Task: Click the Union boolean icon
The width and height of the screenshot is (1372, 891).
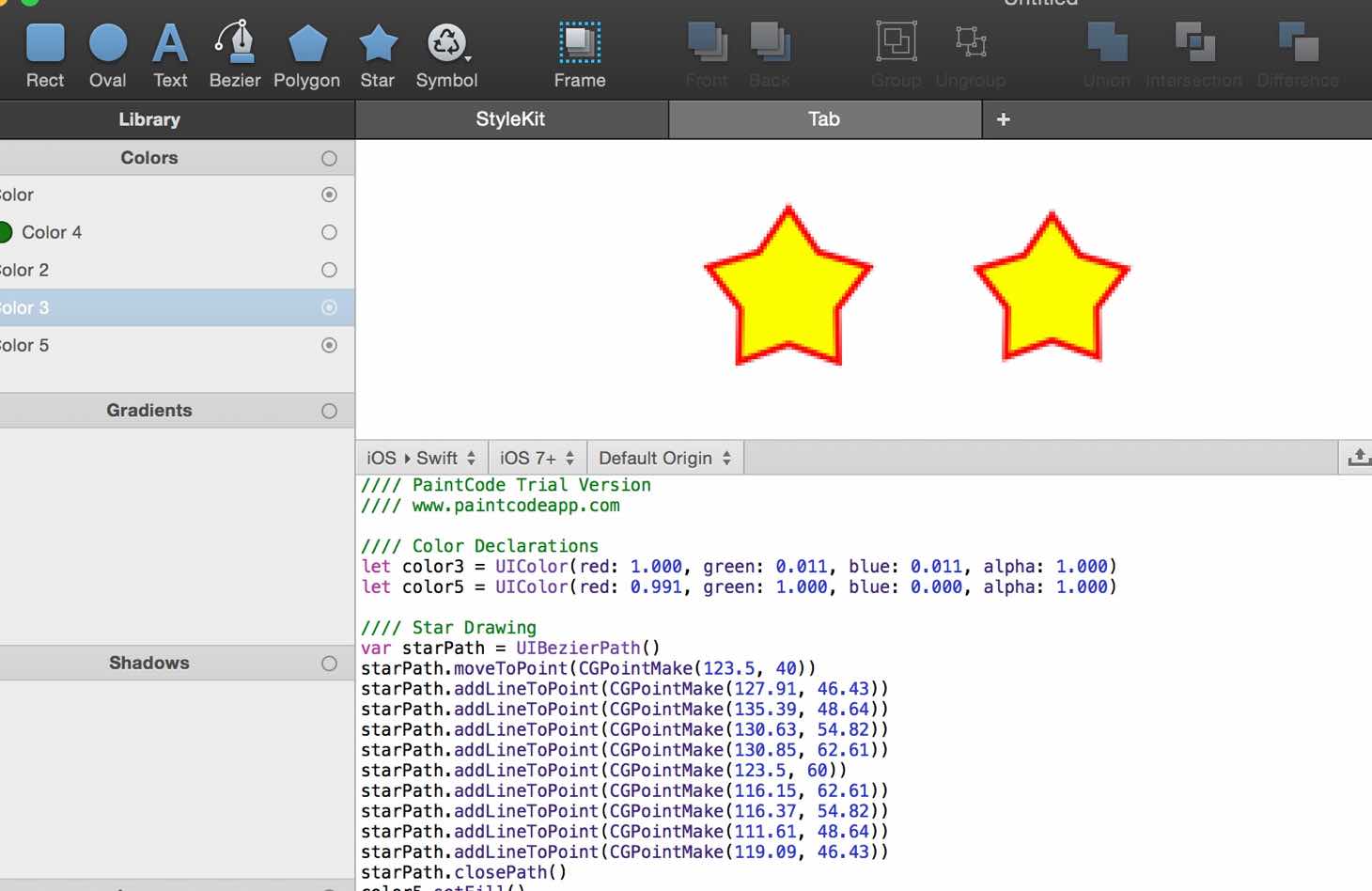Action: click(1107, 42)
